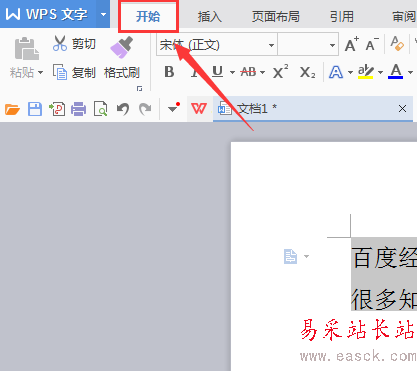
Task: Click the undo arrow icon
Action: coord(123,109)
